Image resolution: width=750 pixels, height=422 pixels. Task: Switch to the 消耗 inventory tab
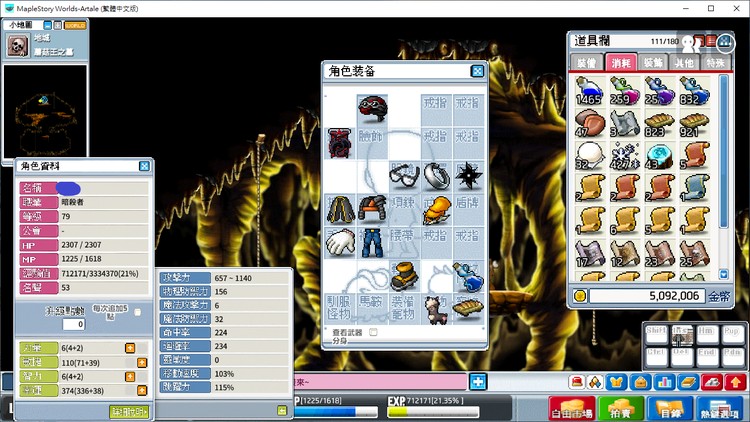click(620, 62)
